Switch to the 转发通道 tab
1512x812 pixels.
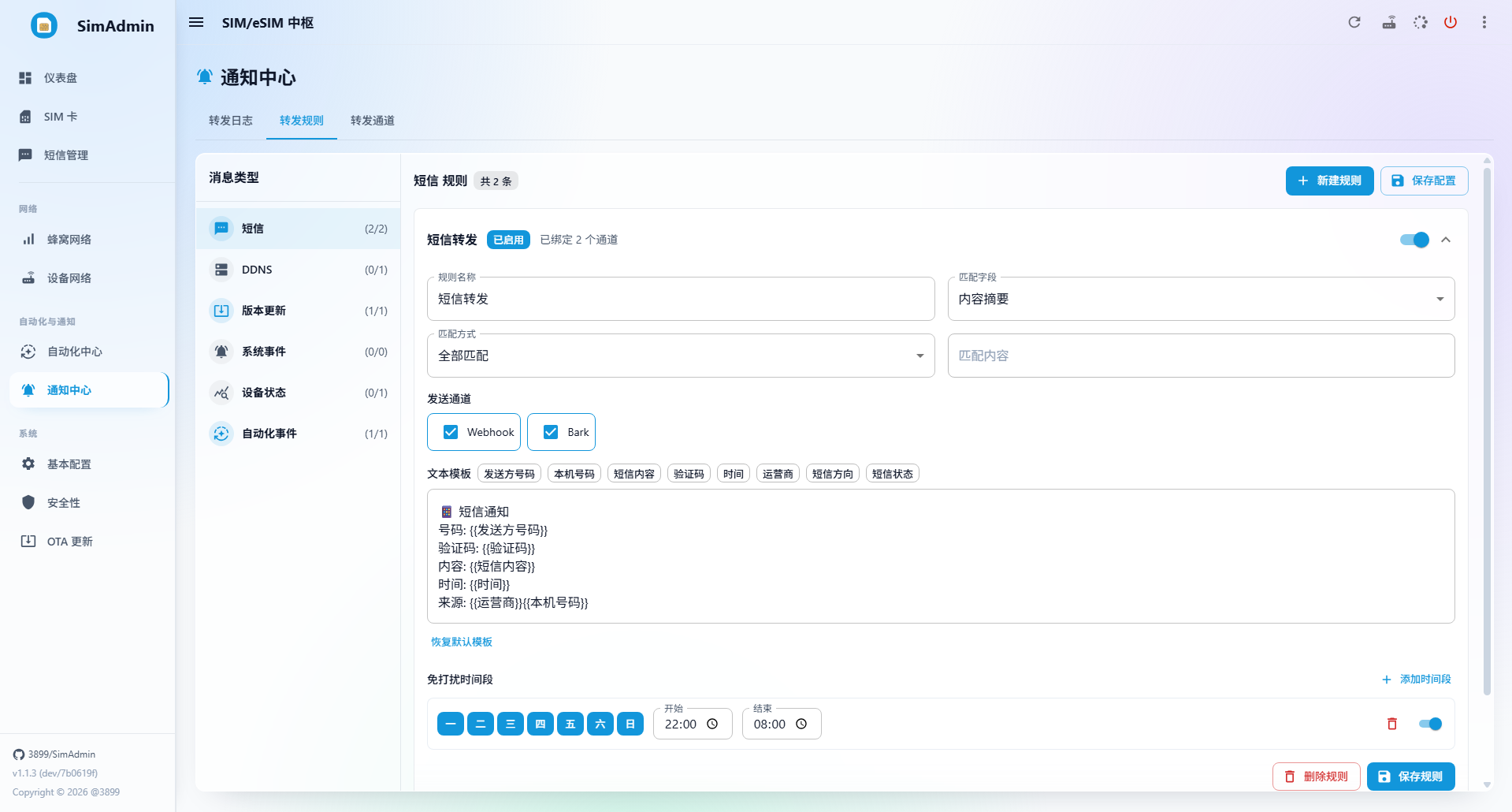373,121
